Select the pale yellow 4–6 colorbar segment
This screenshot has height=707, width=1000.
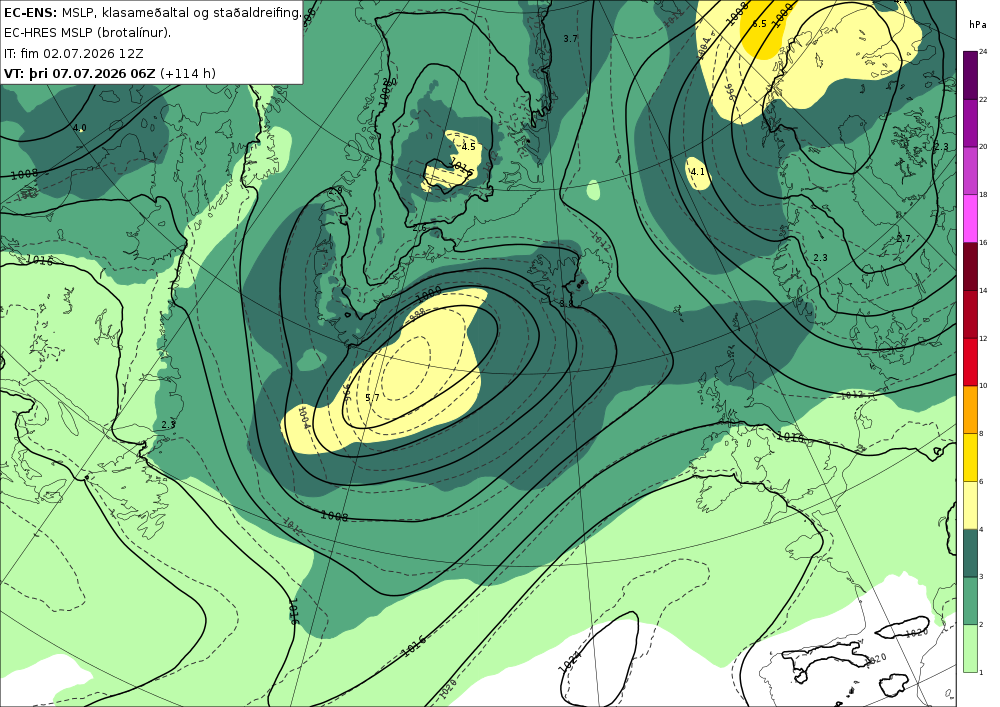[x=970, y=506]
